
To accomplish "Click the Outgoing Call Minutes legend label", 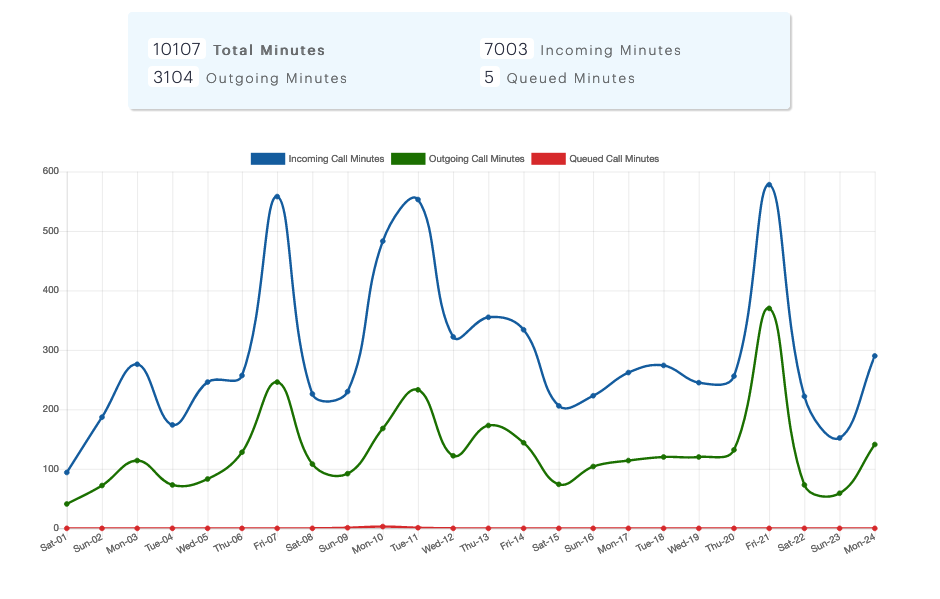I will (x=477, y=159).
